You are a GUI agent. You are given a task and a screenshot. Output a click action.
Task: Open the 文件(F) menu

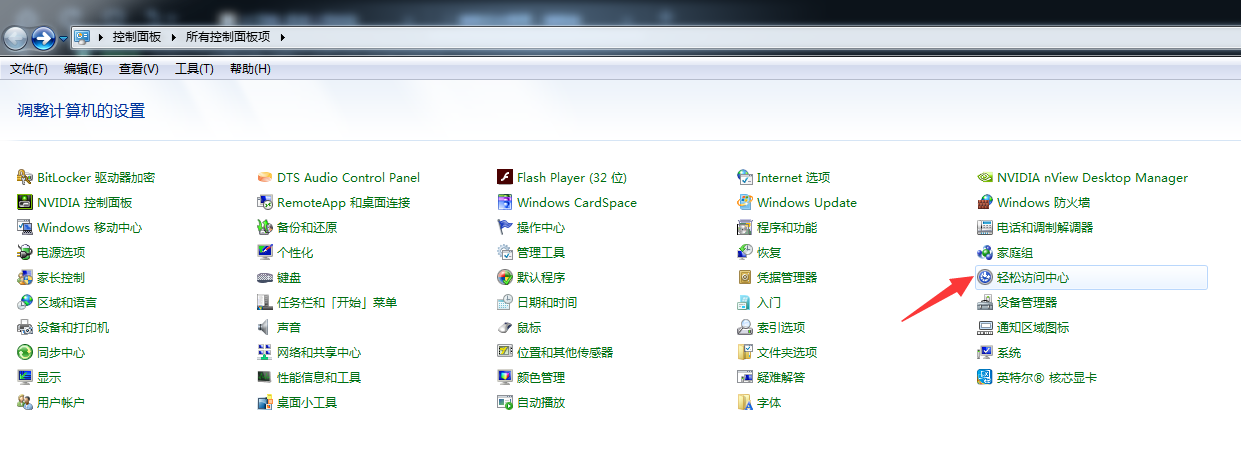point(29,69)
